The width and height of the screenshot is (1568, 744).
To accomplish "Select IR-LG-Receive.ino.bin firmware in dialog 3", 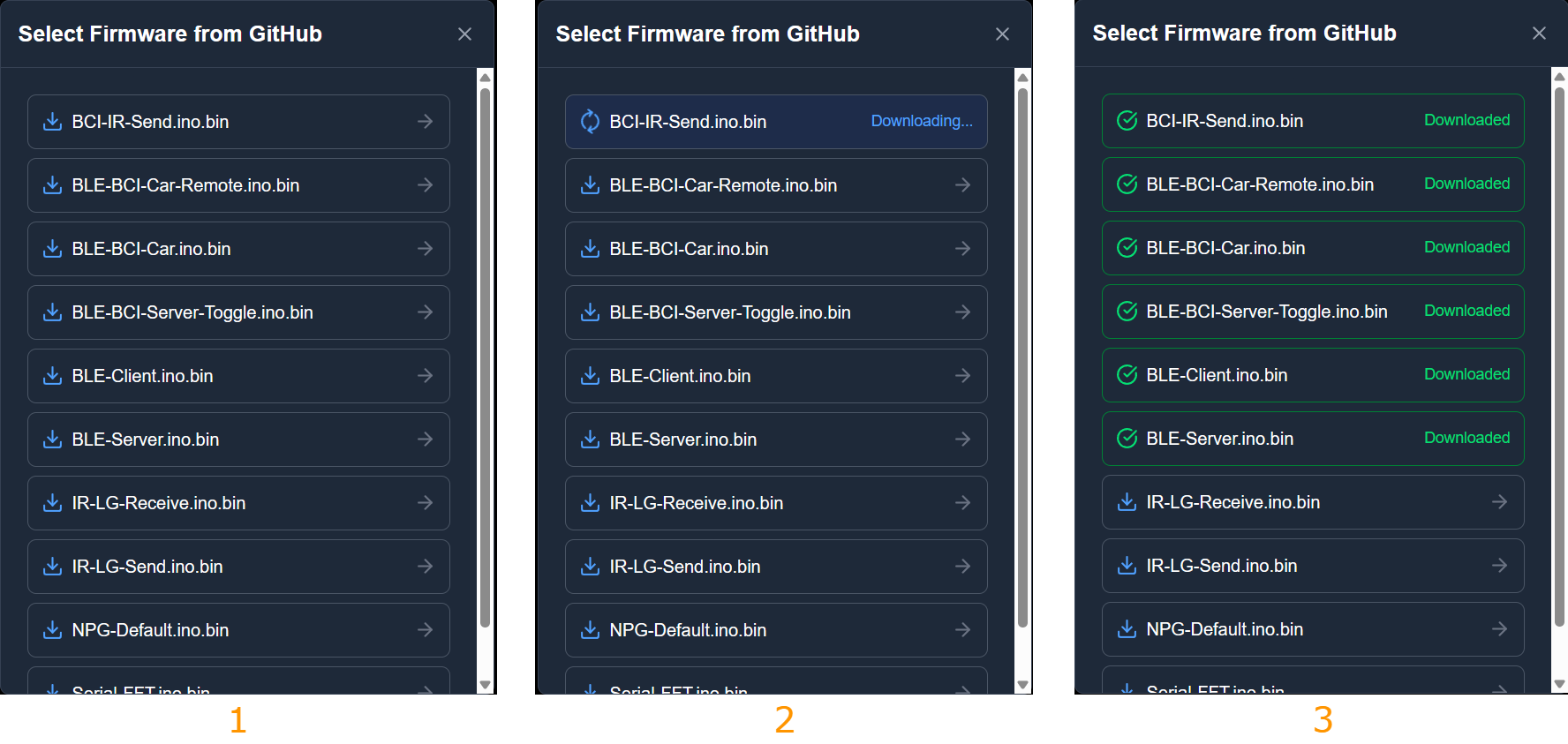I will point(1312,502).
